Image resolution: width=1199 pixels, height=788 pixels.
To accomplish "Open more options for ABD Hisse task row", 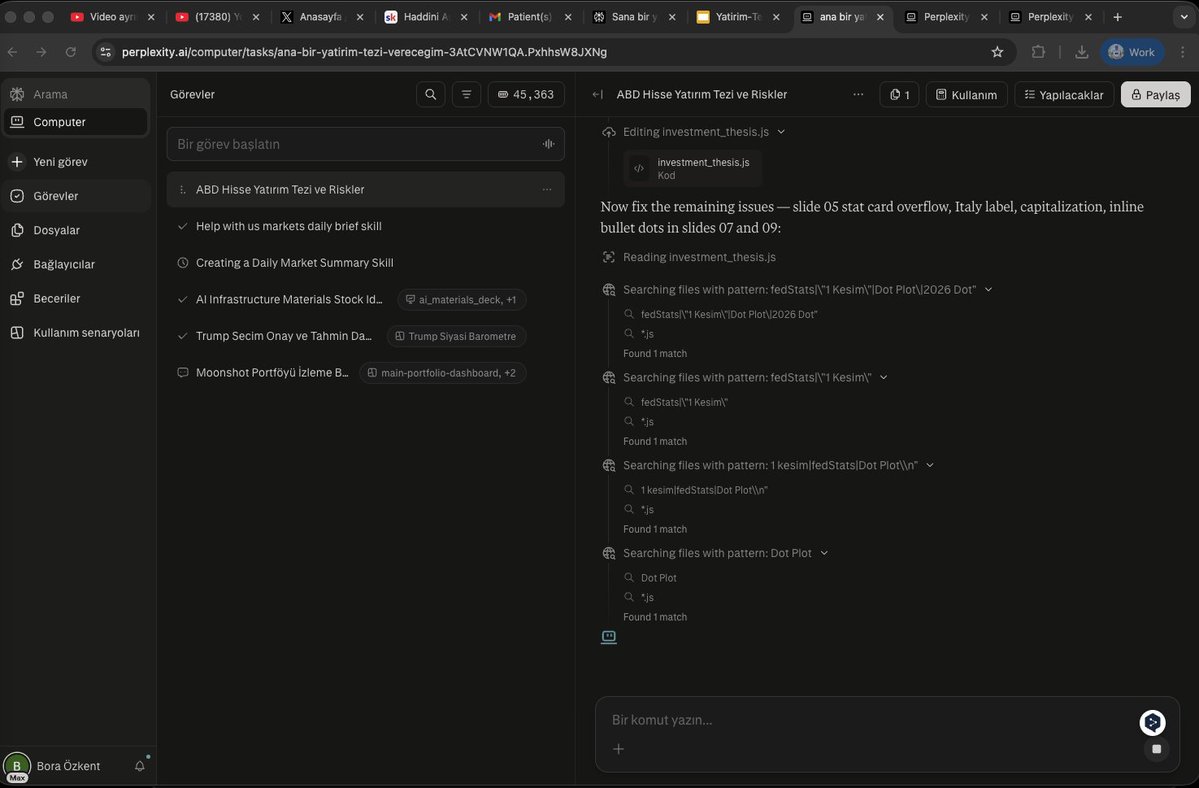I will 547,190.
